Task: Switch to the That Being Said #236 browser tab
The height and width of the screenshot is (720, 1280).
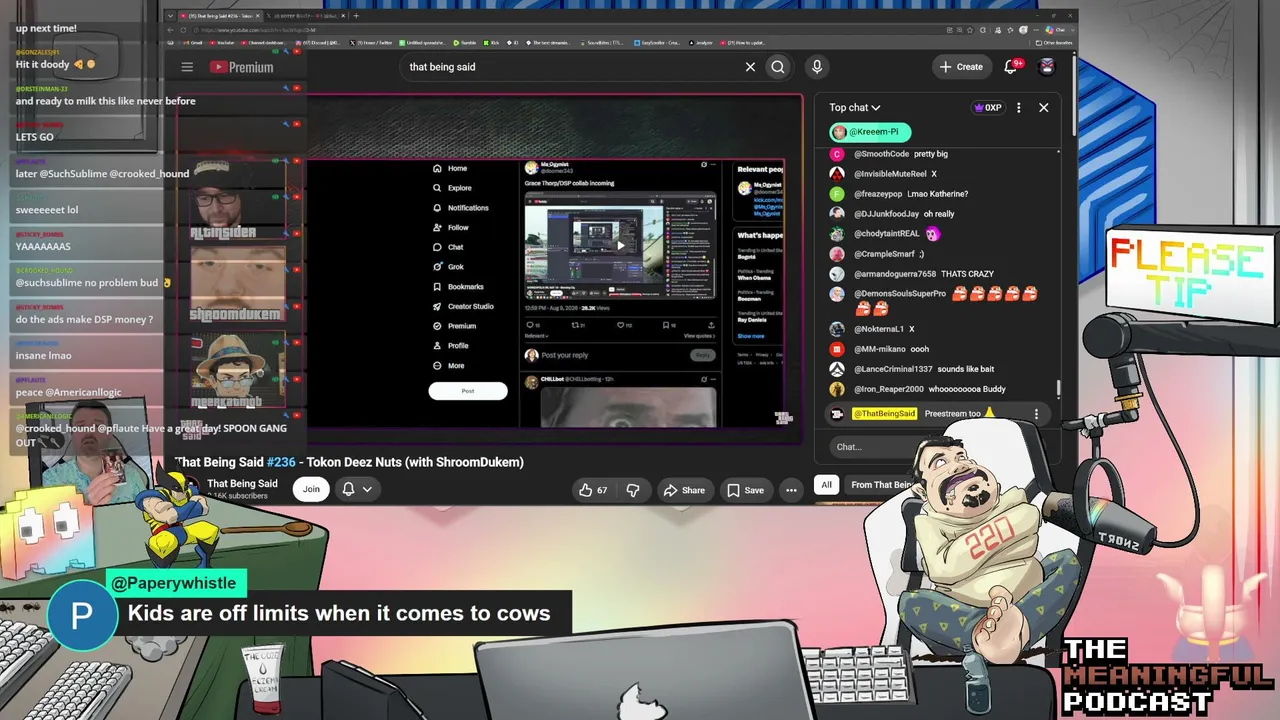Action: click(x=220, y=16)
